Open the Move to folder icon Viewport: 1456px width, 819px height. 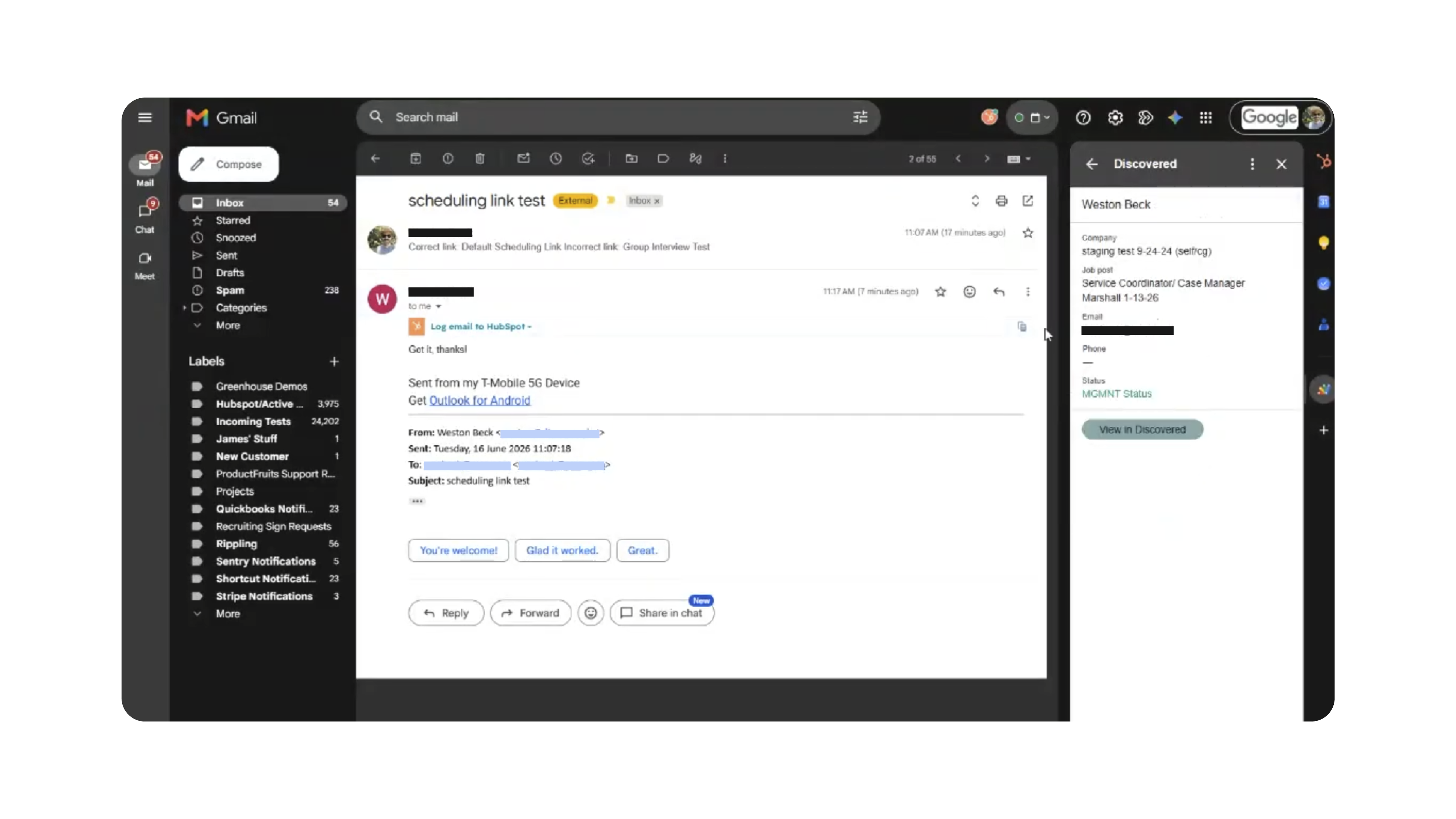tap(631, 159)
